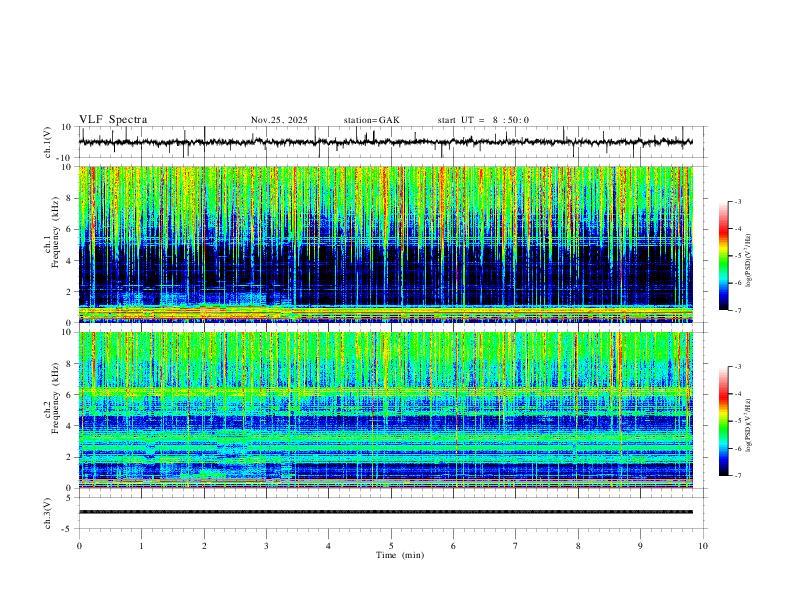Screen dimensions: 792x612
Task: Click time axis tick label "5"
Action: pyautogui.click(x=391, y=546)
